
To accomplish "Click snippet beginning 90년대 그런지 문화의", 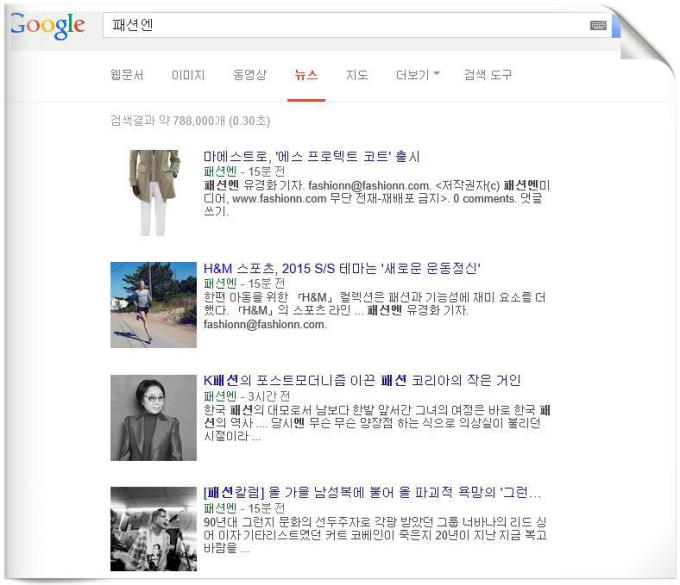I will click(375, 535).
